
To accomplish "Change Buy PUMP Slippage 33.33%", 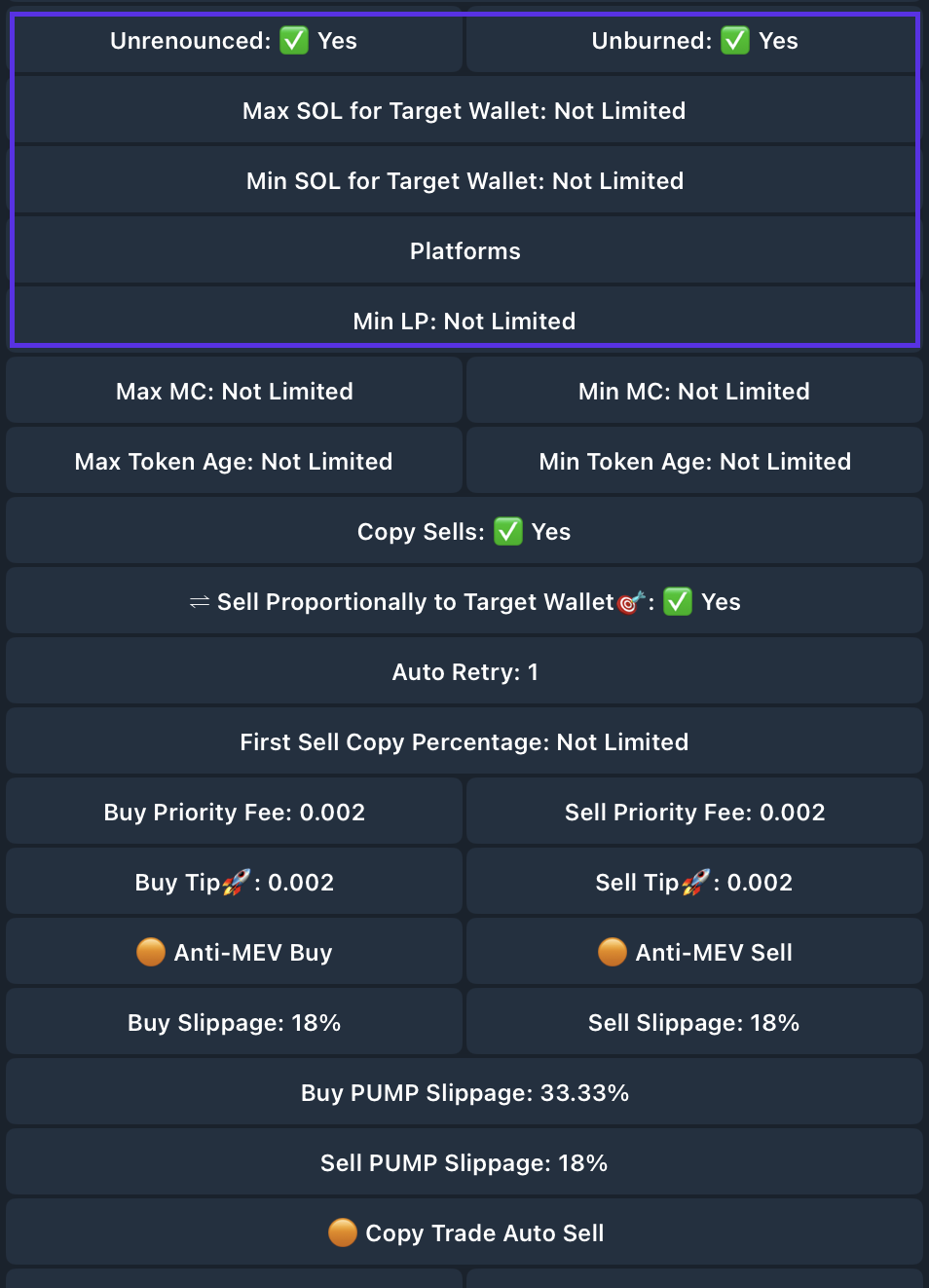I will point(464,1093).
